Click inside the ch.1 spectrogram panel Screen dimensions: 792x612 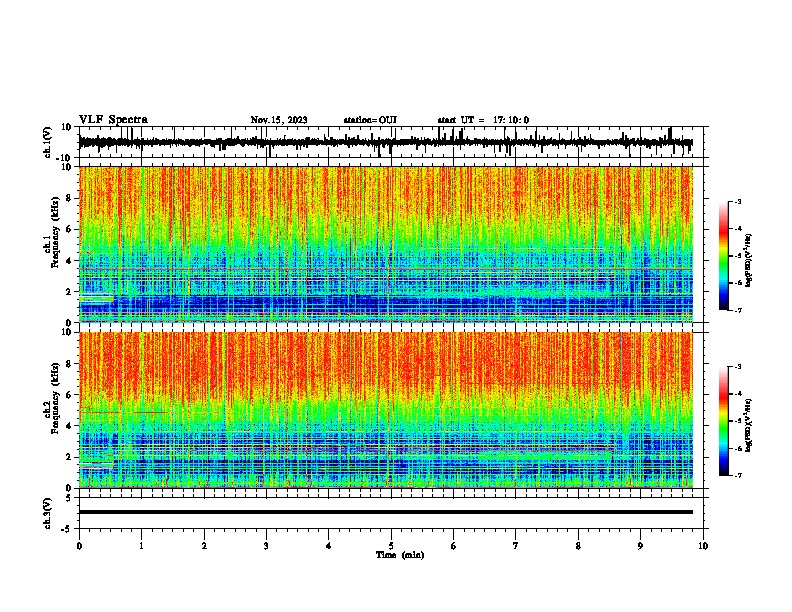tap(385, 244)
